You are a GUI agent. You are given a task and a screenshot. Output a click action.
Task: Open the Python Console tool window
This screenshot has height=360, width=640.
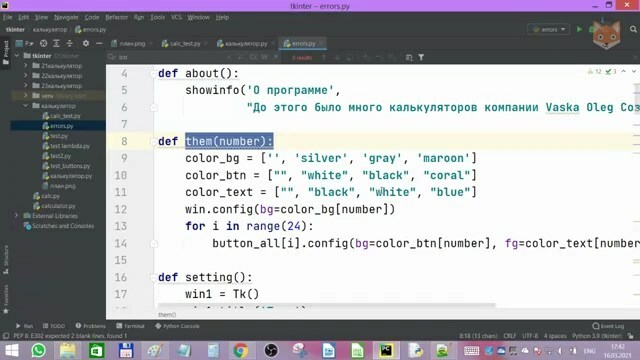(x=178, y=326)
